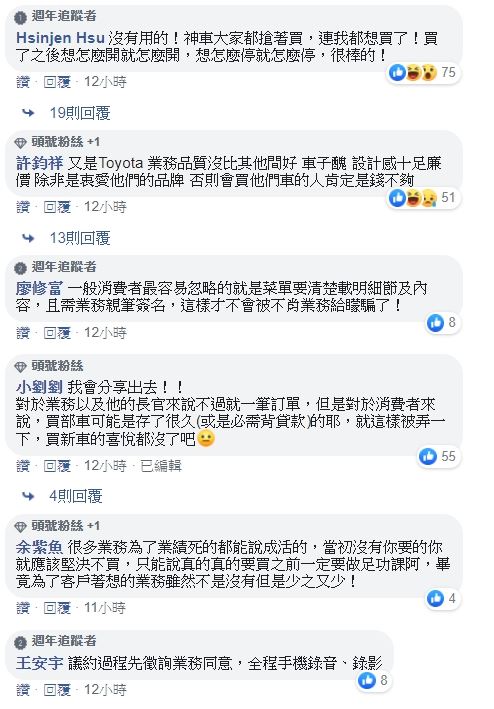Click the anniversary follower badge above Hsinjen Hsu

tap(20, 18)
